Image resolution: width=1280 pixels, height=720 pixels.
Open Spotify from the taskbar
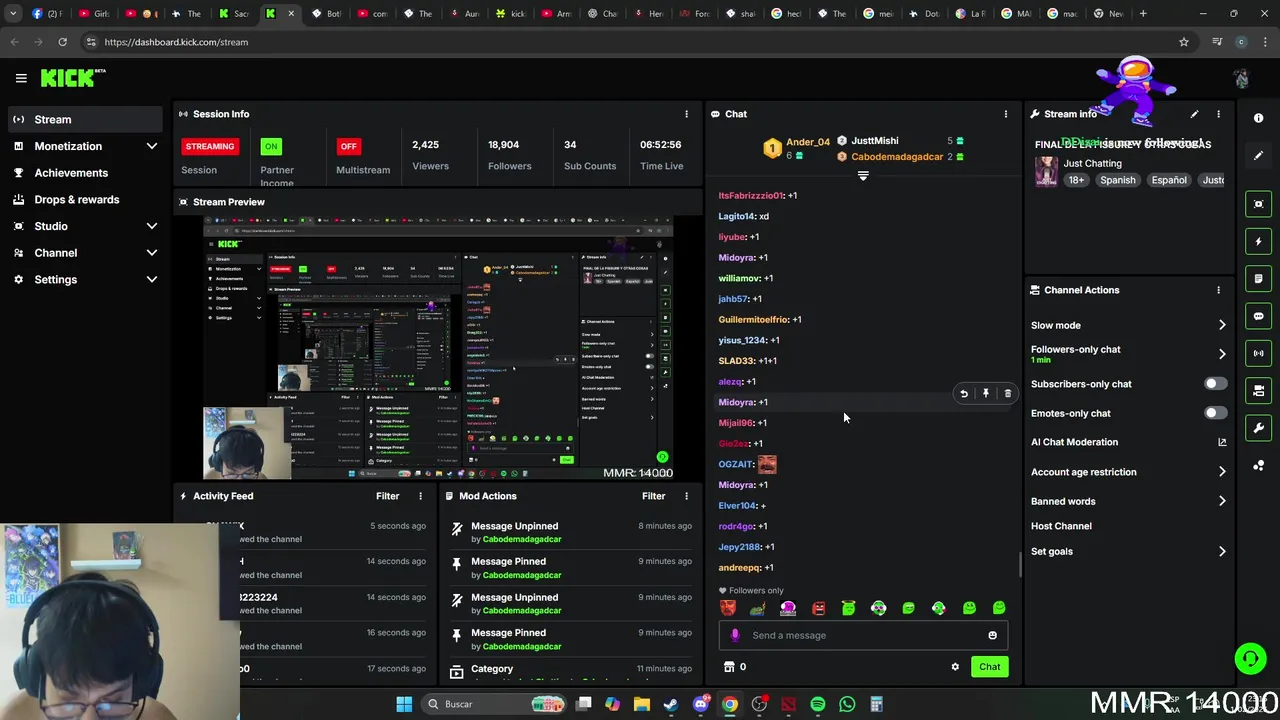(x=818, y=704)
